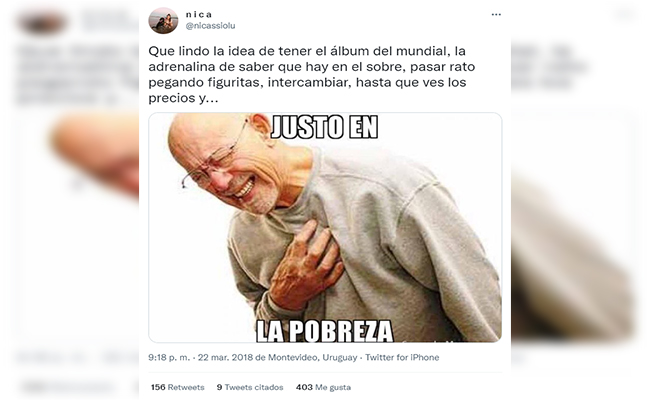Open the Justo en la pobreza meme image
Image resolution: width=650 pixels, height=400 pixels.
[x=325, y=227]
